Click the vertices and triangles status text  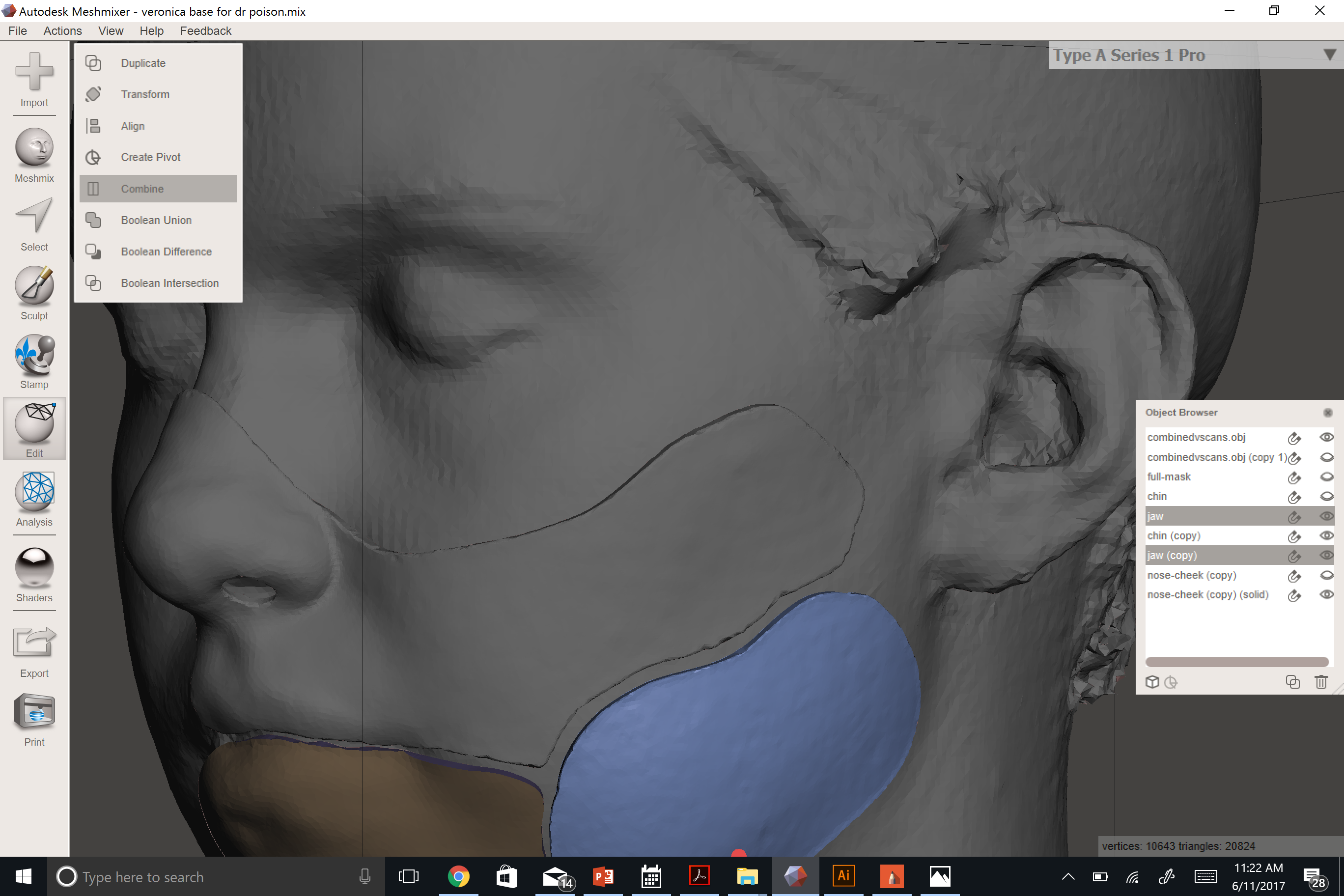tap(1178, 846)
